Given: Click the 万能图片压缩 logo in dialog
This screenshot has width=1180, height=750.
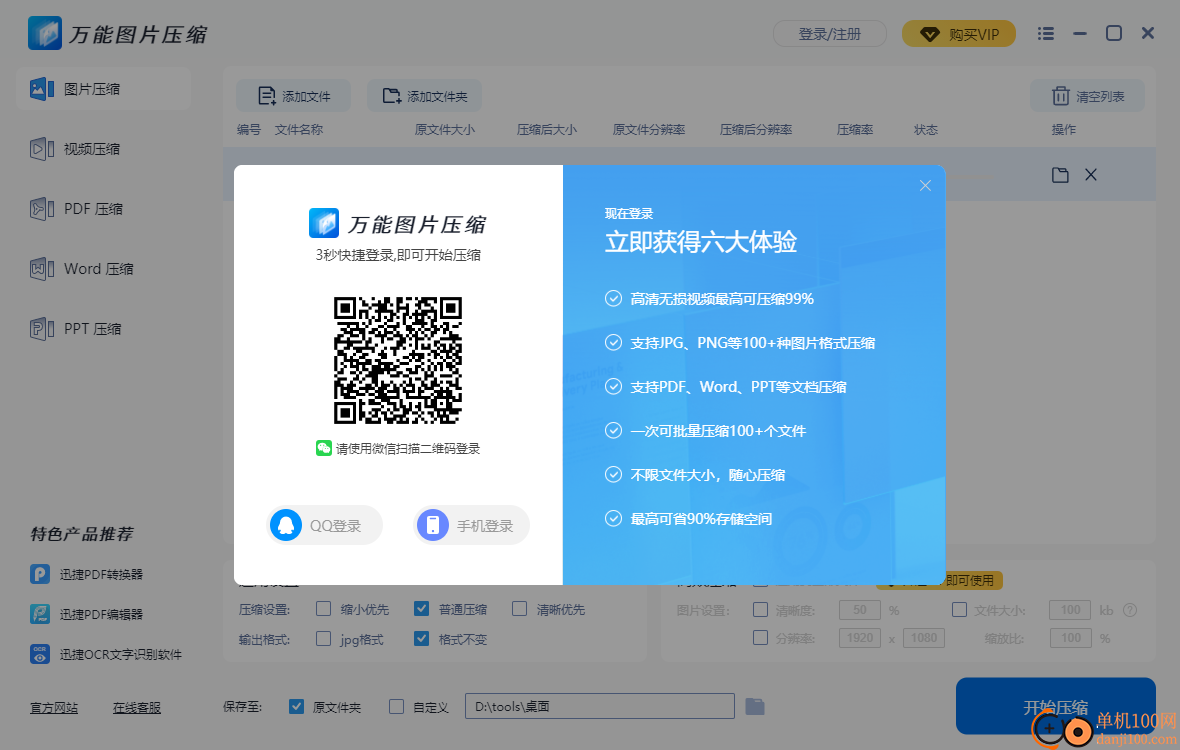Looking at the screenshot, I should click(x=397, y=223).
